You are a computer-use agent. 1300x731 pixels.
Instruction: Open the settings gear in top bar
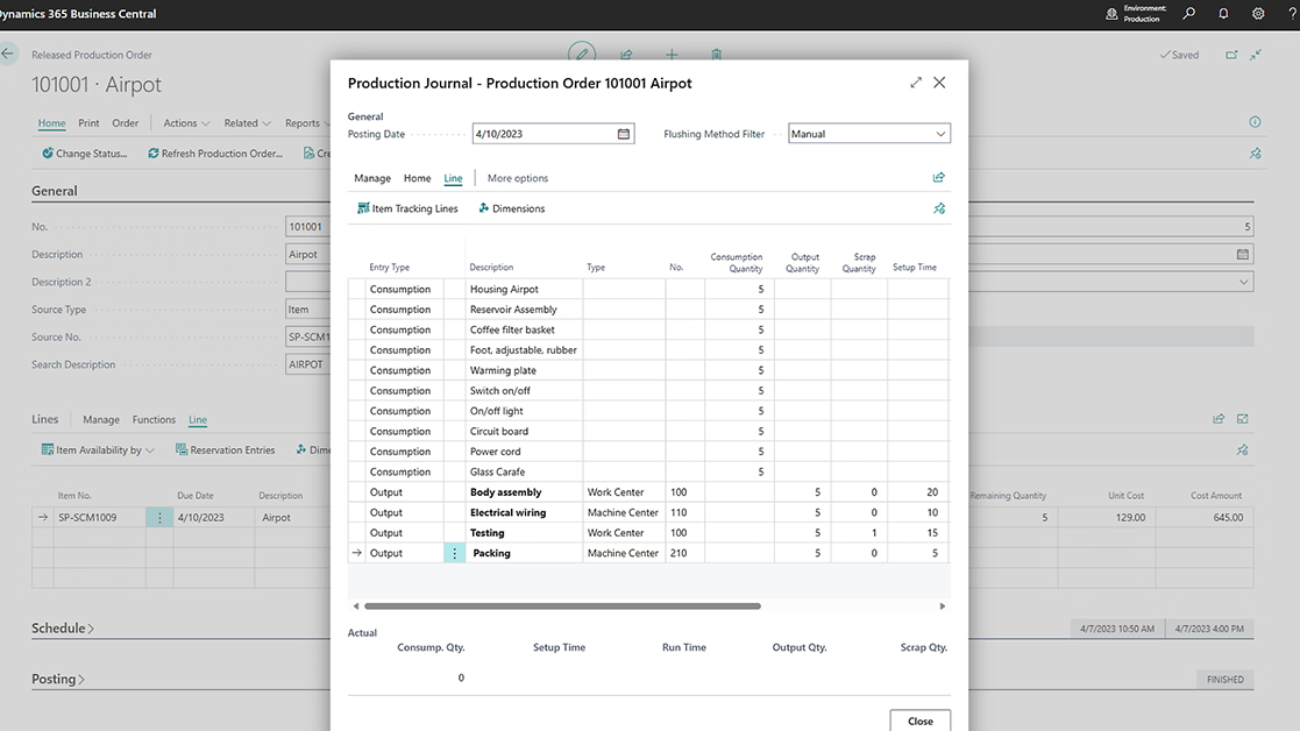coord(1258,14)
